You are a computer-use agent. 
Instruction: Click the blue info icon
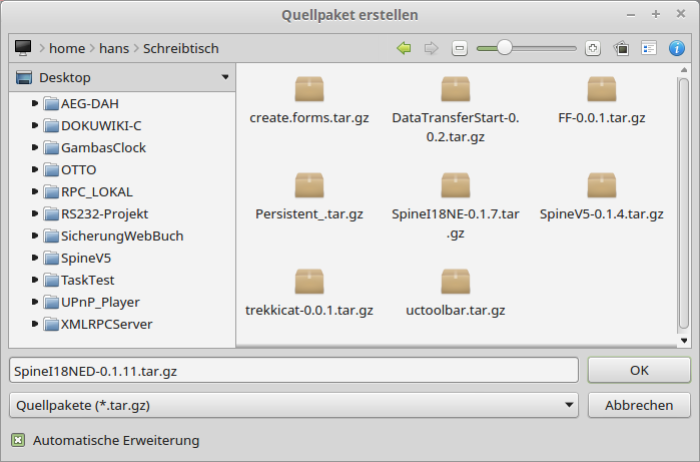pos(677,48)
